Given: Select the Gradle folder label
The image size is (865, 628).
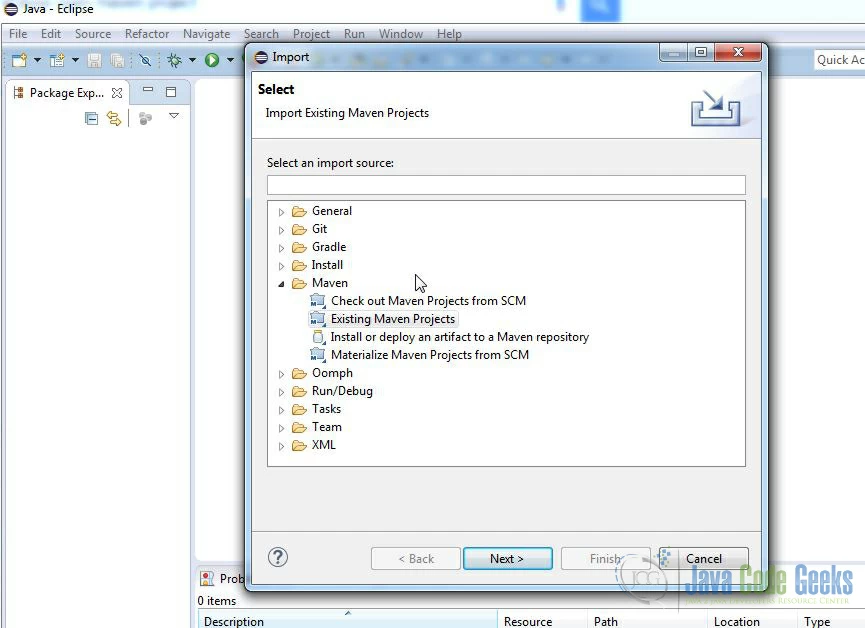Looking at the screenshot, I should (x=329, y=247).
